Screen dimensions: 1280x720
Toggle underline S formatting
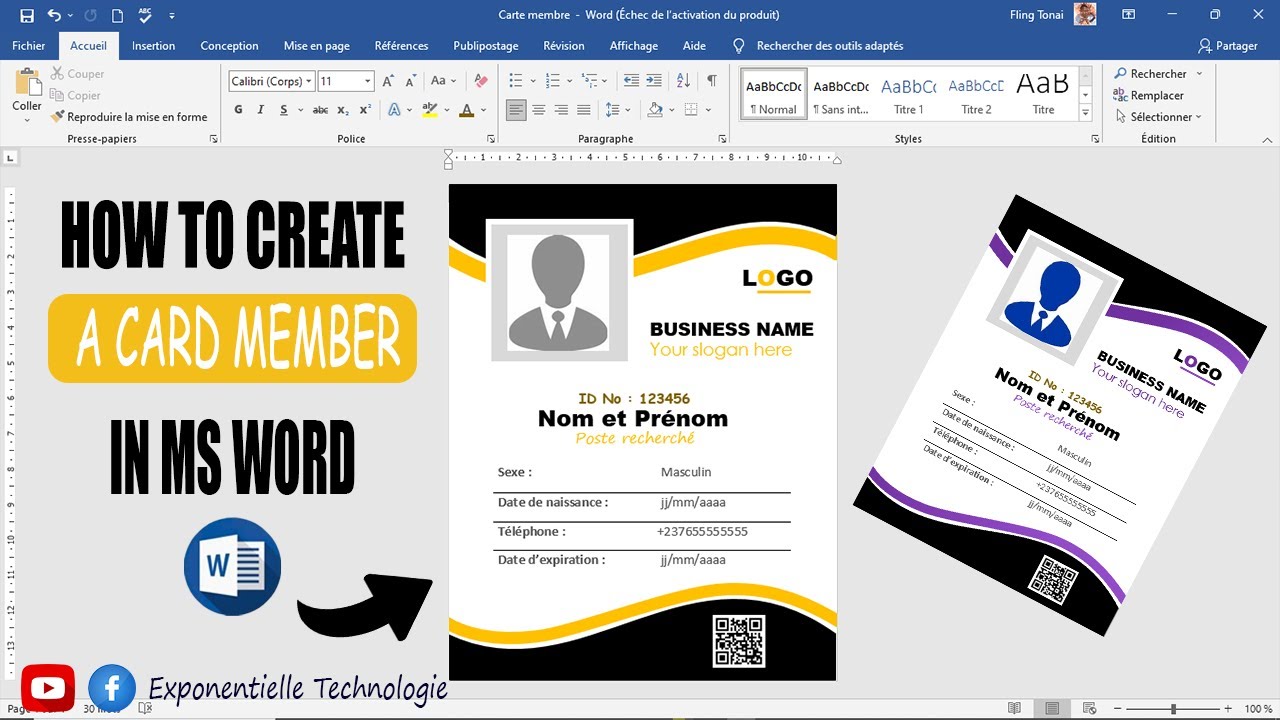pos(285,110)
